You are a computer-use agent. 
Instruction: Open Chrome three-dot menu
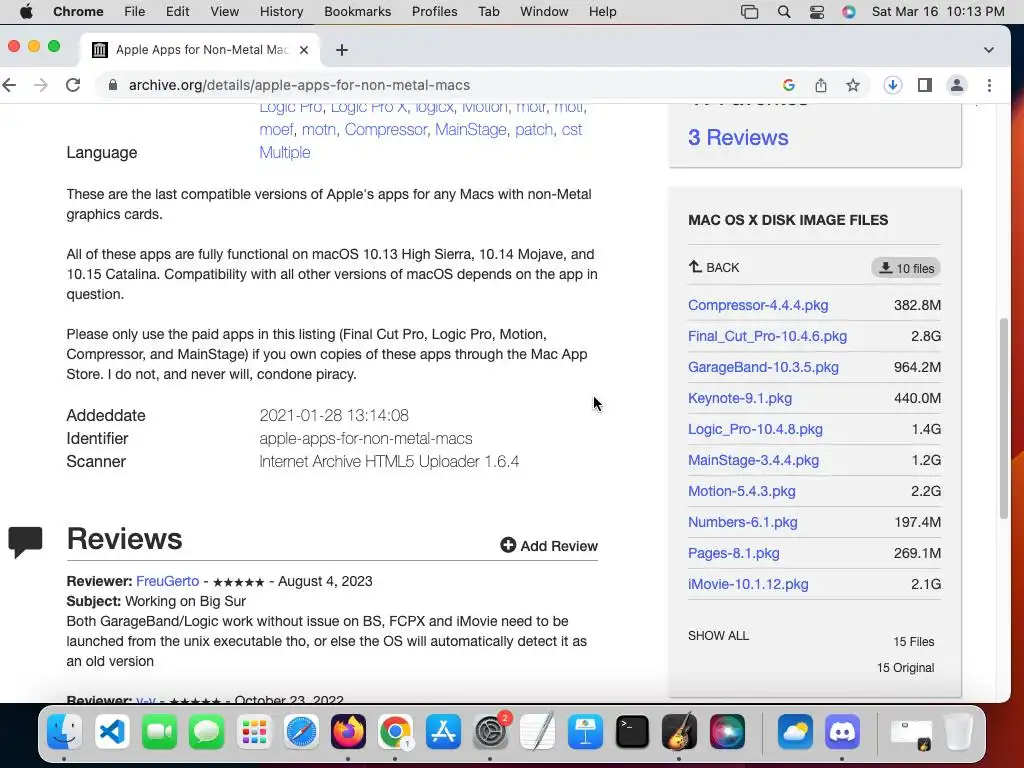(989, 85)
